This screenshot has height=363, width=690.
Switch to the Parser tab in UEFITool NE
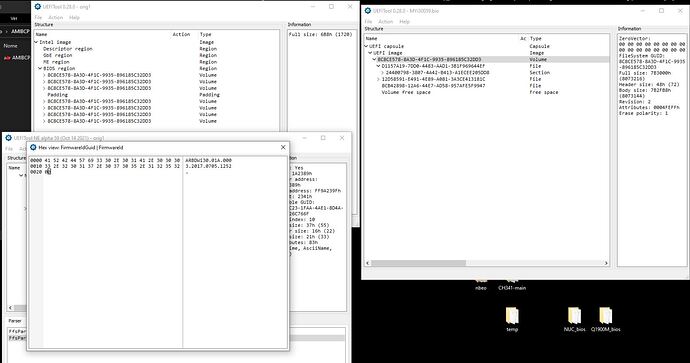(15, 321)
